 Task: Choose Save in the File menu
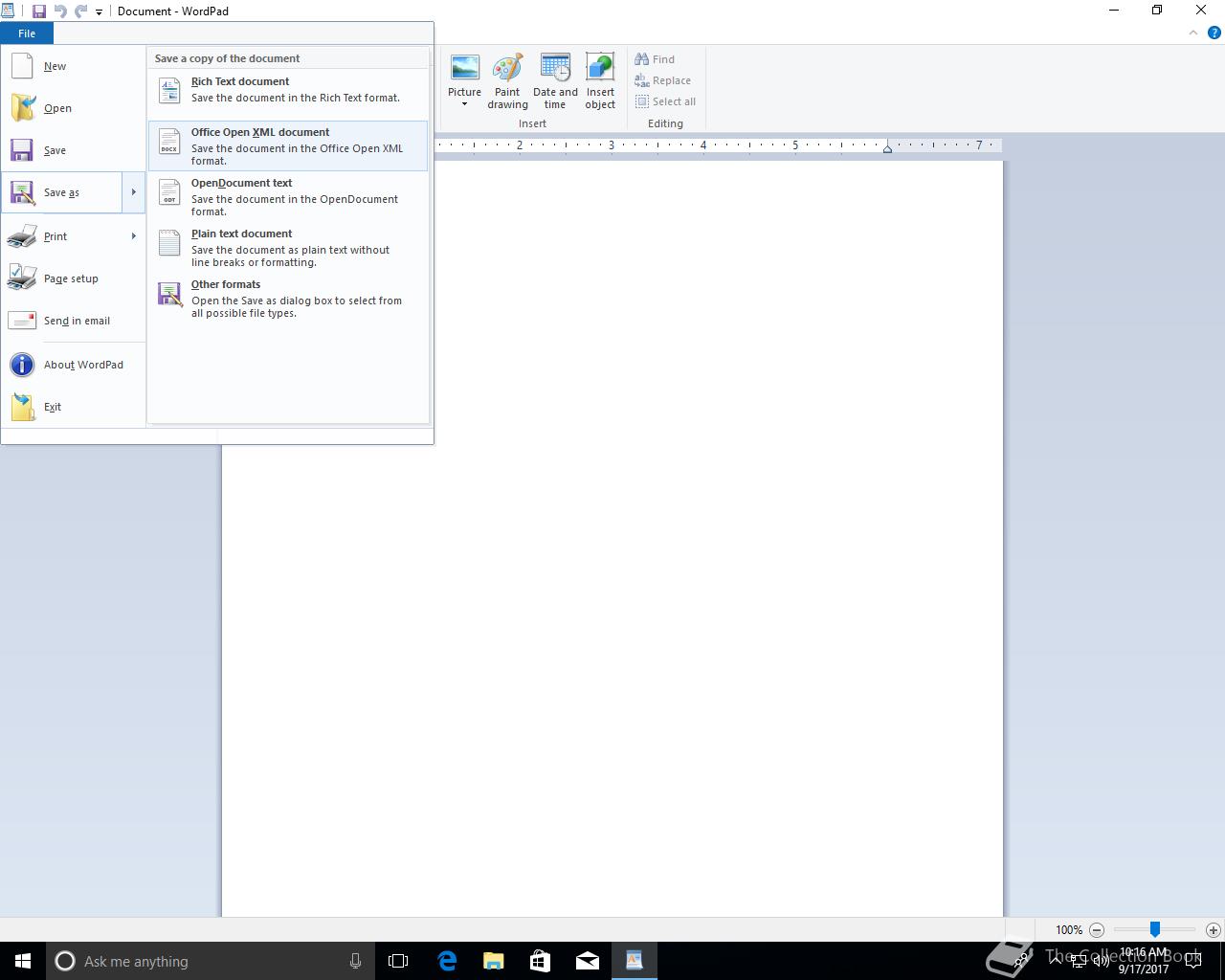coord(73,150)
